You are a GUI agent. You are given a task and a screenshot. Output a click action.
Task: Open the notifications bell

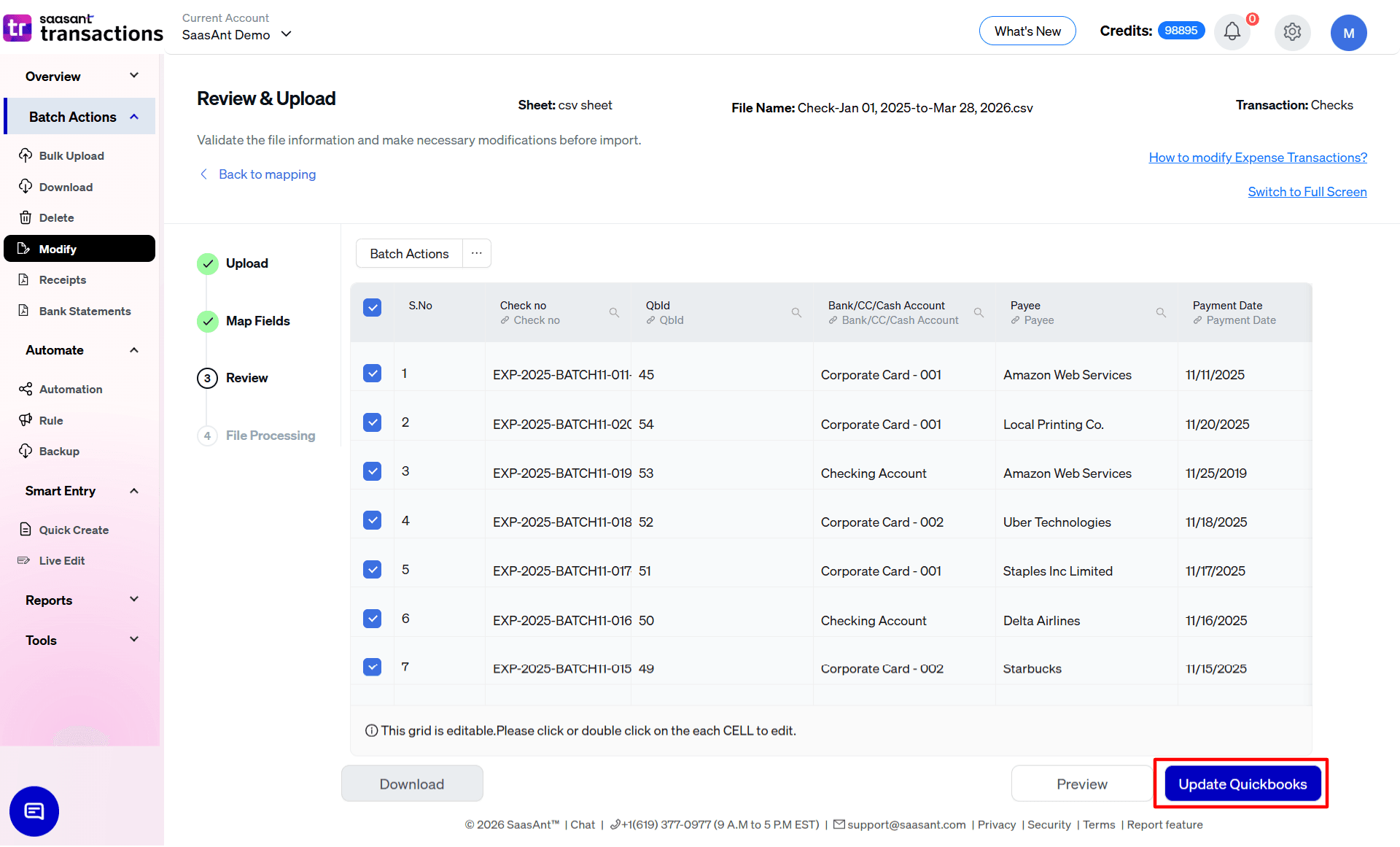tap(1232, 32)
